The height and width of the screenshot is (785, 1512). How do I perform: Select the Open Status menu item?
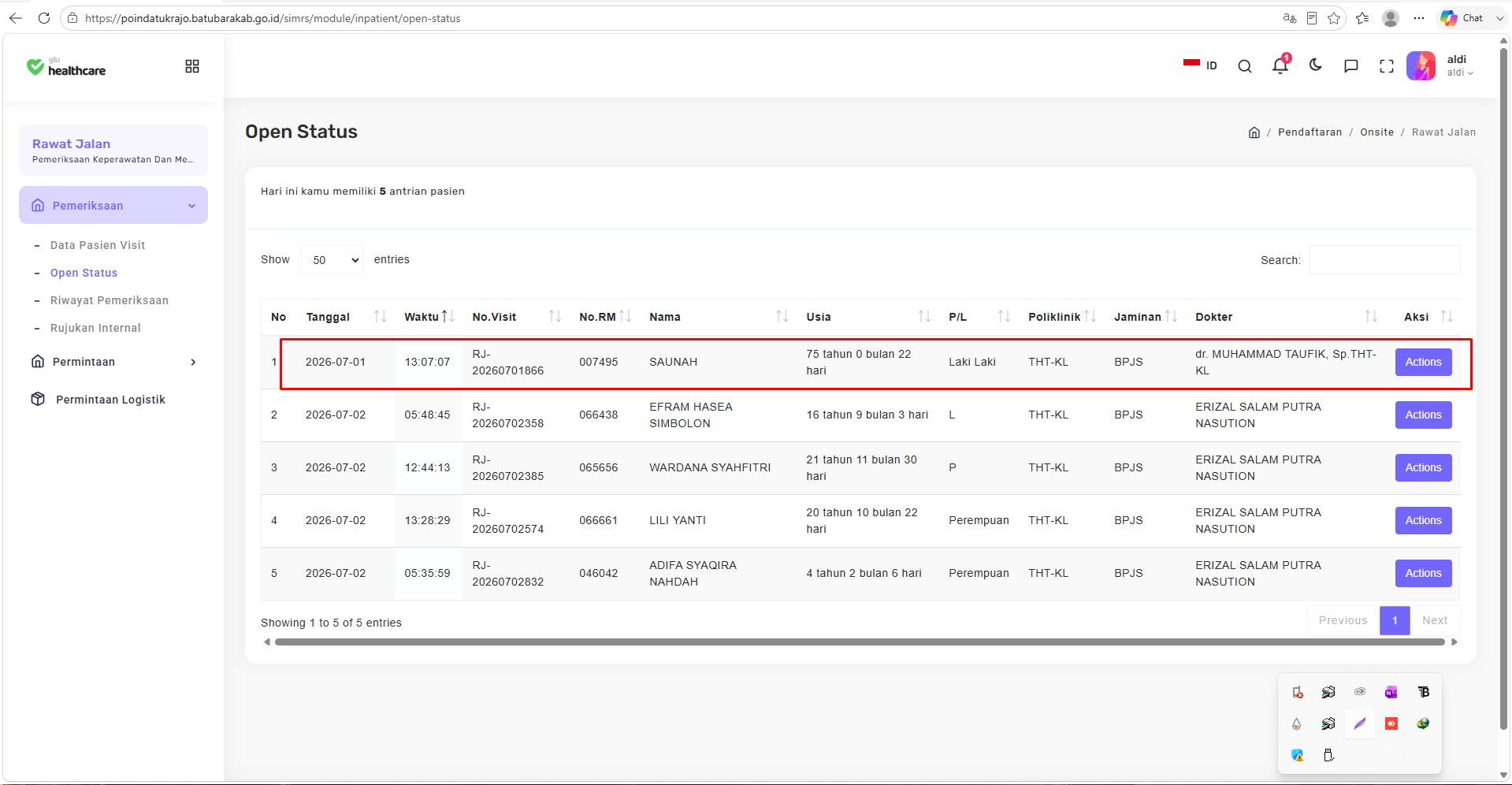point(84,273)
